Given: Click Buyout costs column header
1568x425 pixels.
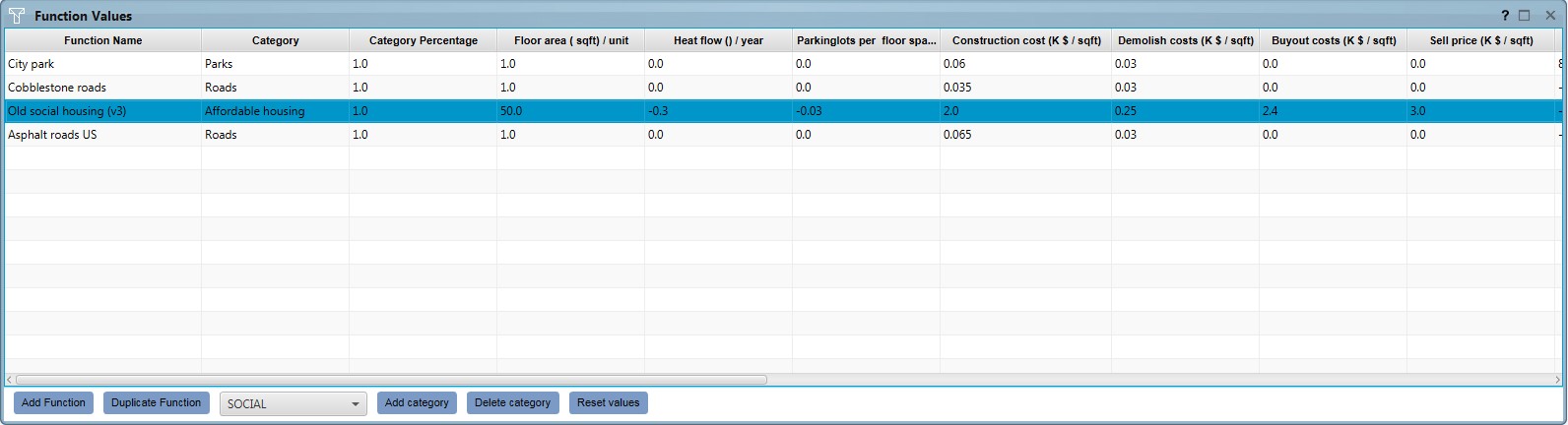Looking at the screenshot, I should coord(1334,40).
